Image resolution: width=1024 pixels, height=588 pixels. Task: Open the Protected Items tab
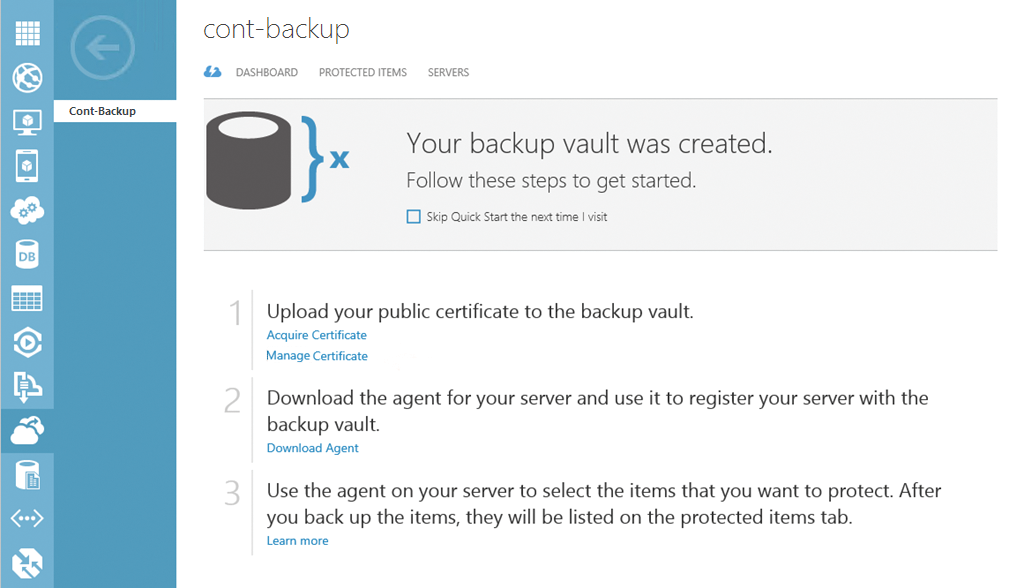pyautogui.click(x=362, y=72)
